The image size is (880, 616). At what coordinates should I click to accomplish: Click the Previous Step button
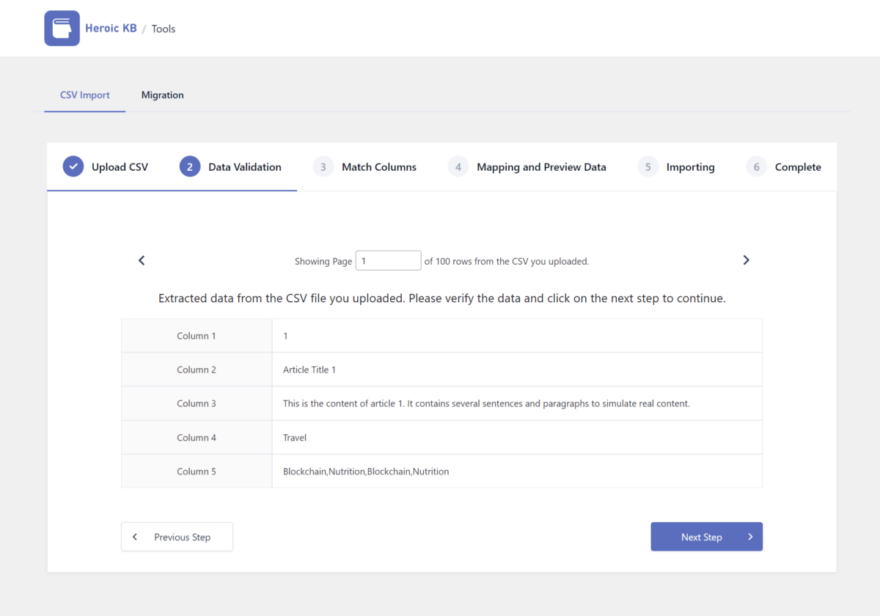click(x=177, y=536)
